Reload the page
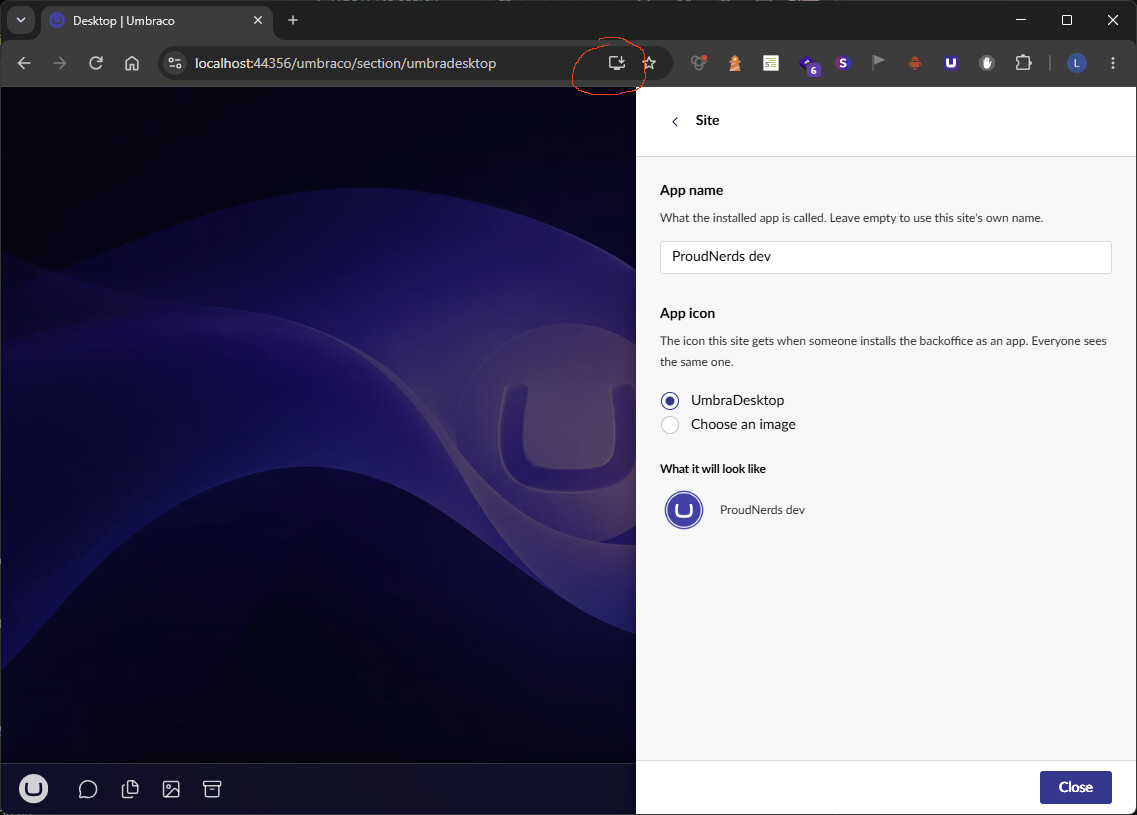This screenshot has width=1137, height=815. pyautogui.click(x=96, y=63)
